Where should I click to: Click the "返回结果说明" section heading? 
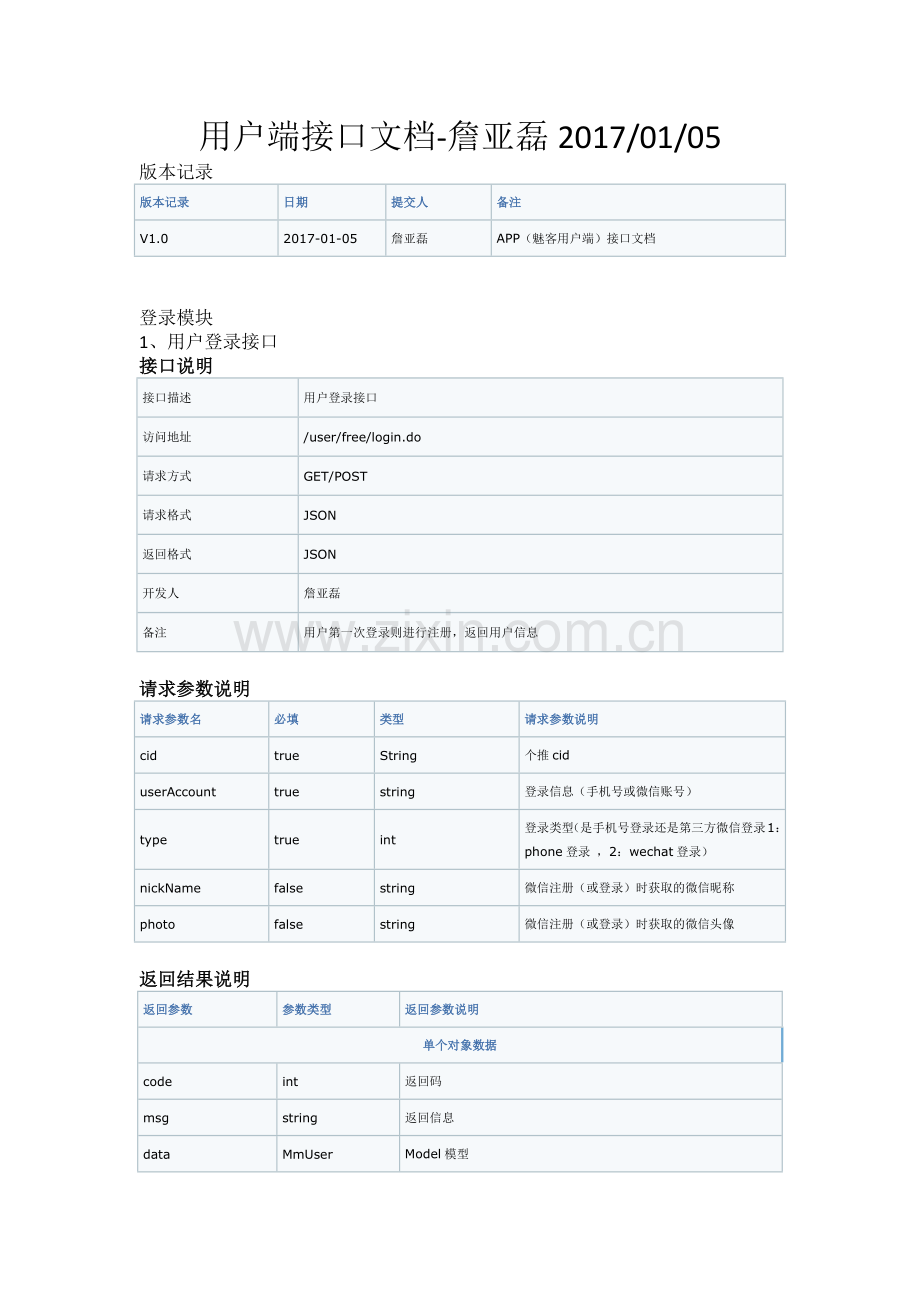[194, 979]
